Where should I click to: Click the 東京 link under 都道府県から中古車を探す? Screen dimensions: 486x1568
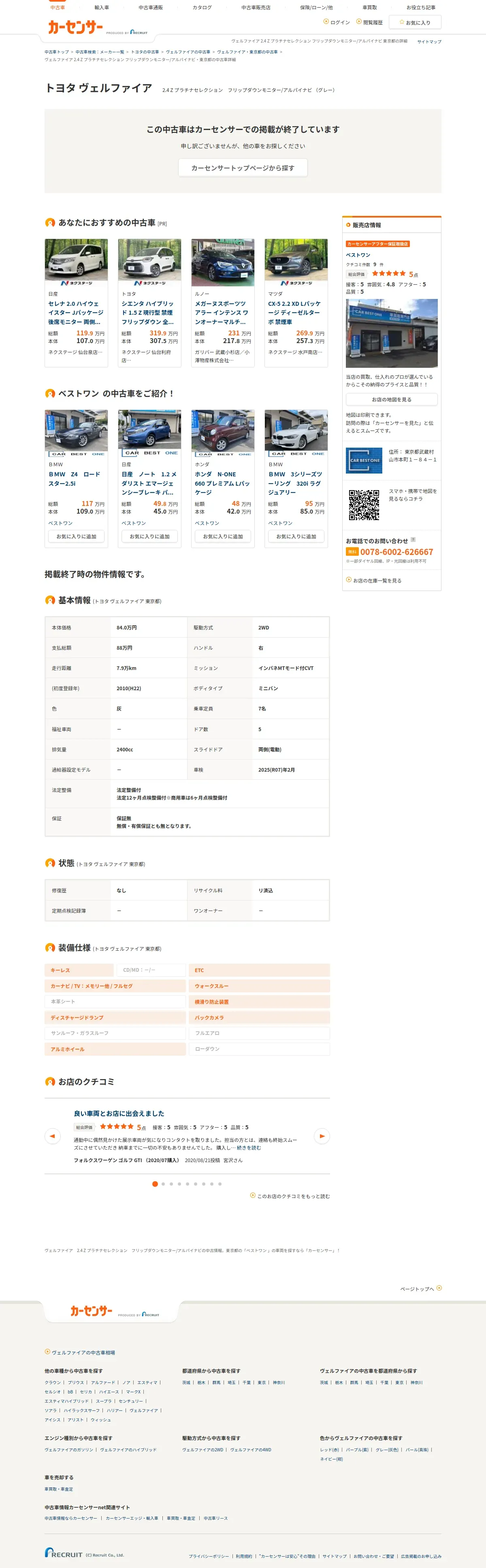click(262, 1382)
